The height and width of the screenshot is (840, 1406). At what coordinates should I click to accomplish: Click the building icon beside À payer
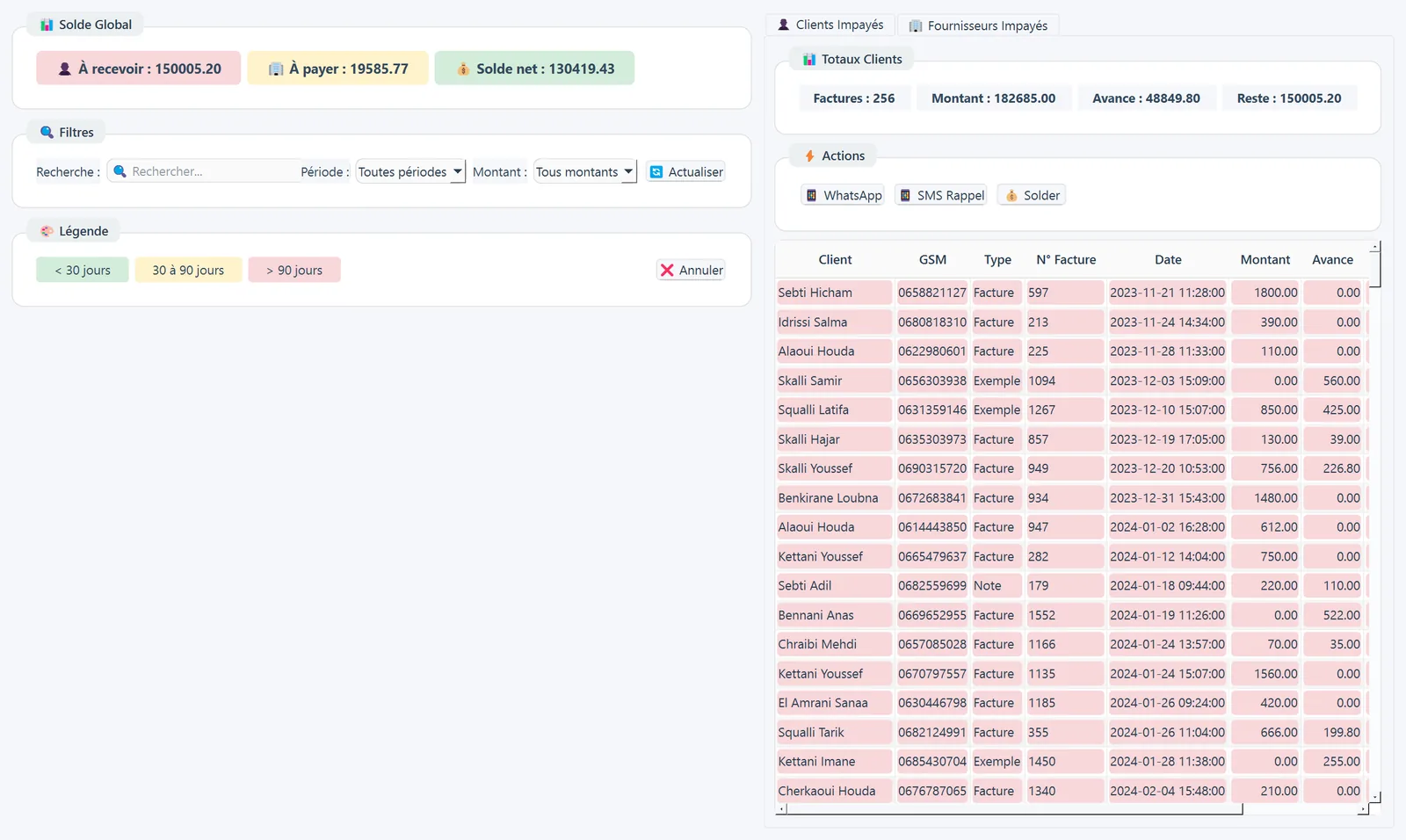coord(275,69)
